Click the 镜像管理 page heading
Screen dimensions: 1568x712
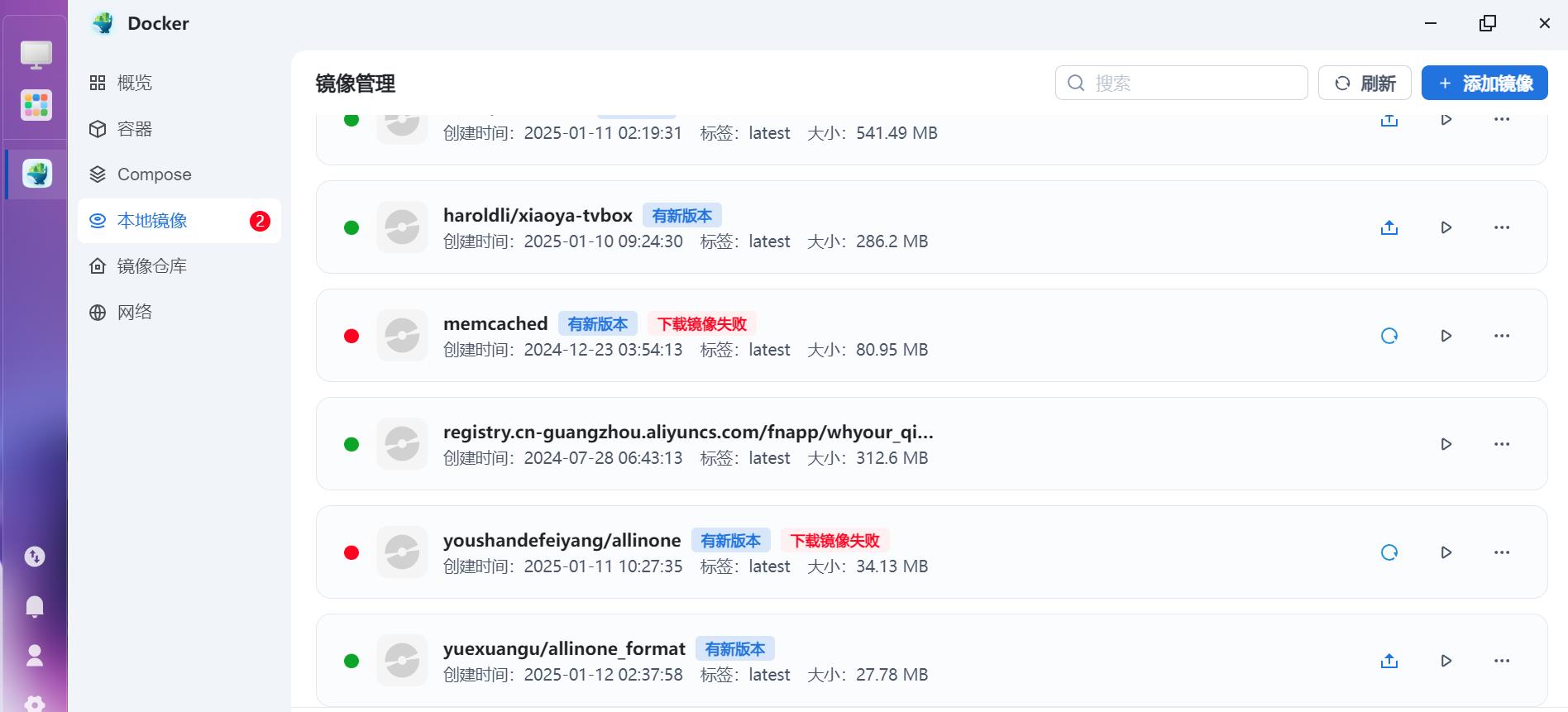[356, 84]
